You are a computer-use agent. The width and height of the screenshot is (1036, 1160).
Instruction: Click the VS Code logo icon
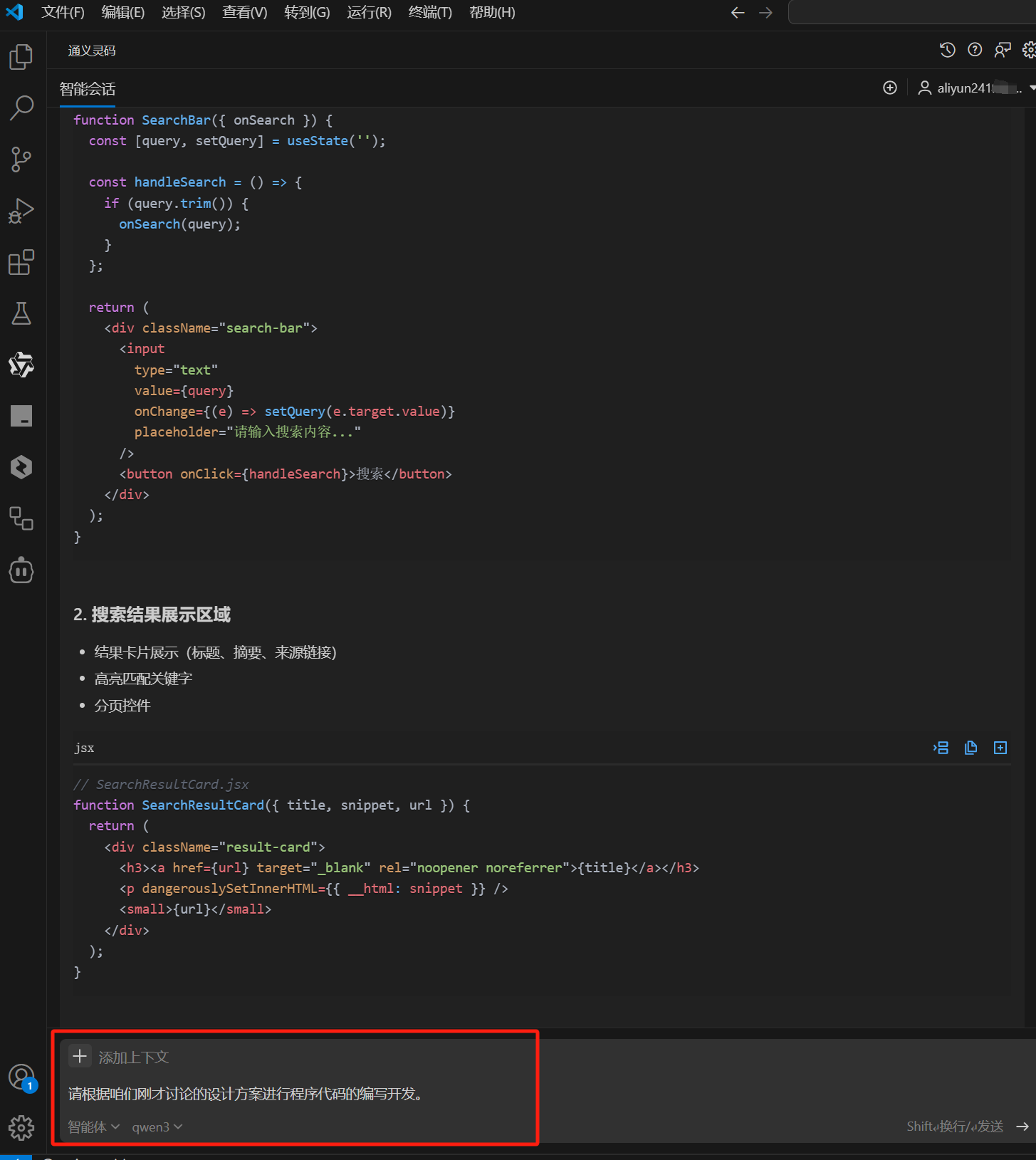coord(14,12)
